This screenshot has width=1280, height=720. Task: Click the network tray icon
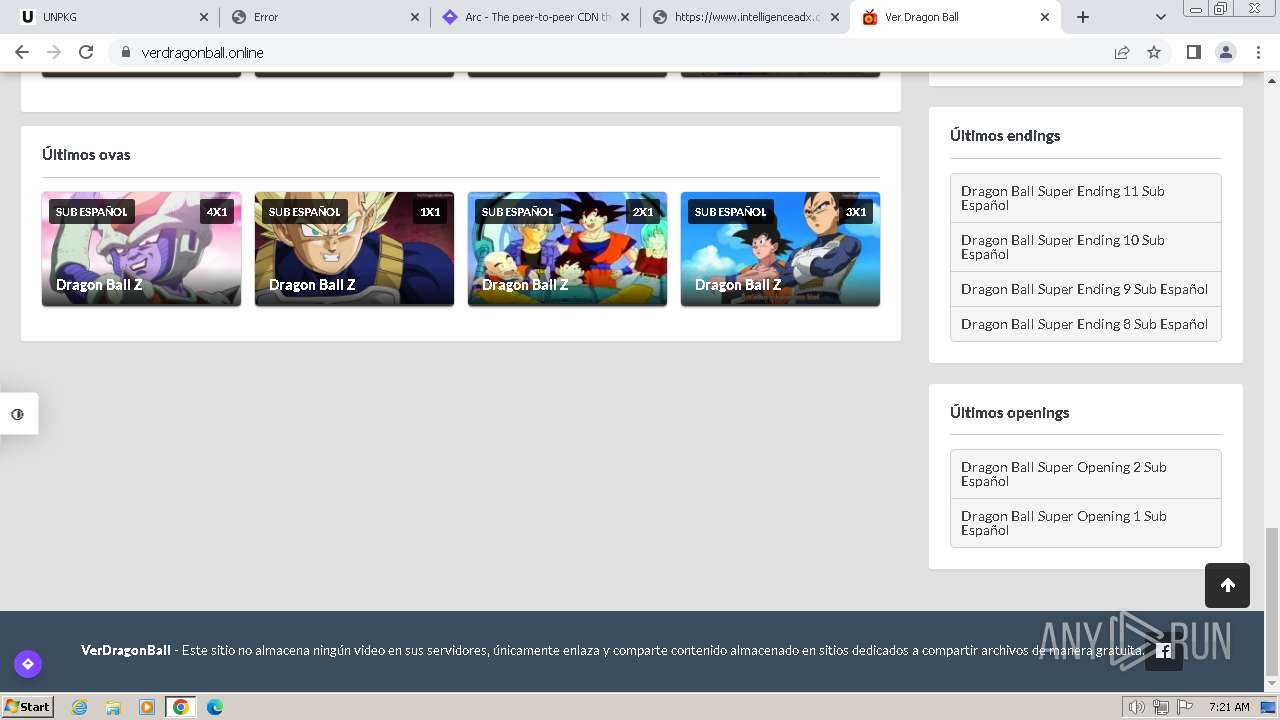(x=1161, y=707)
